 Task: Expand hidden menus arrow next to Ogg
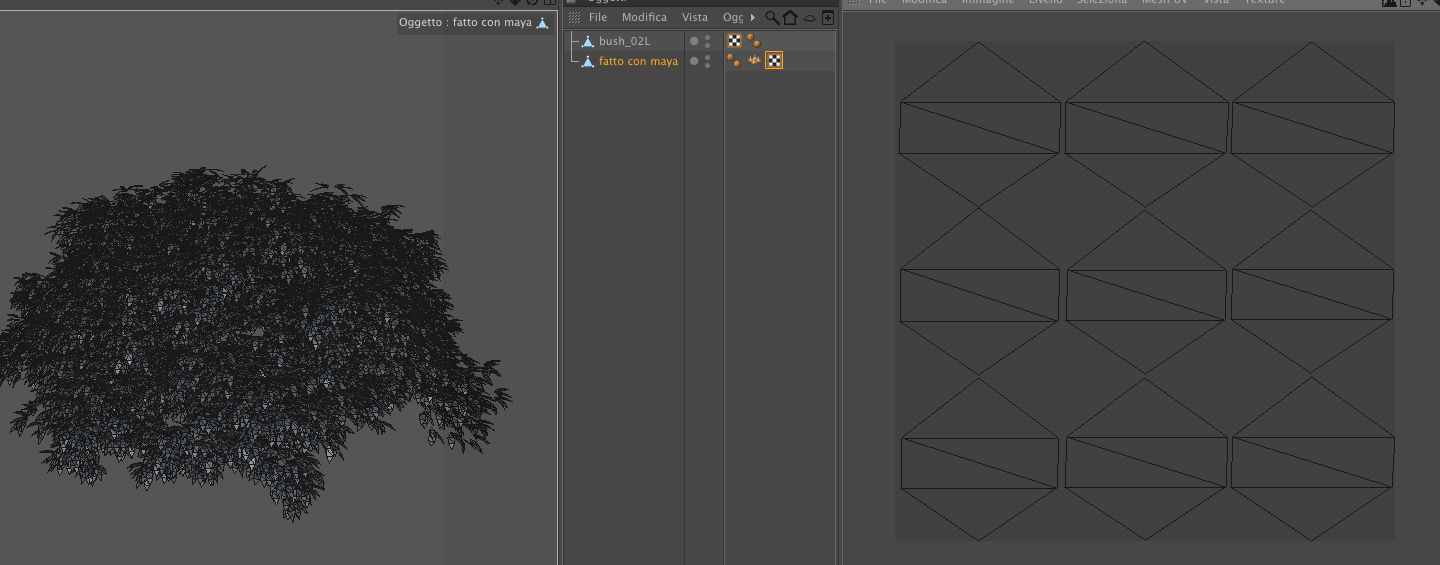(x=752, y=17)
